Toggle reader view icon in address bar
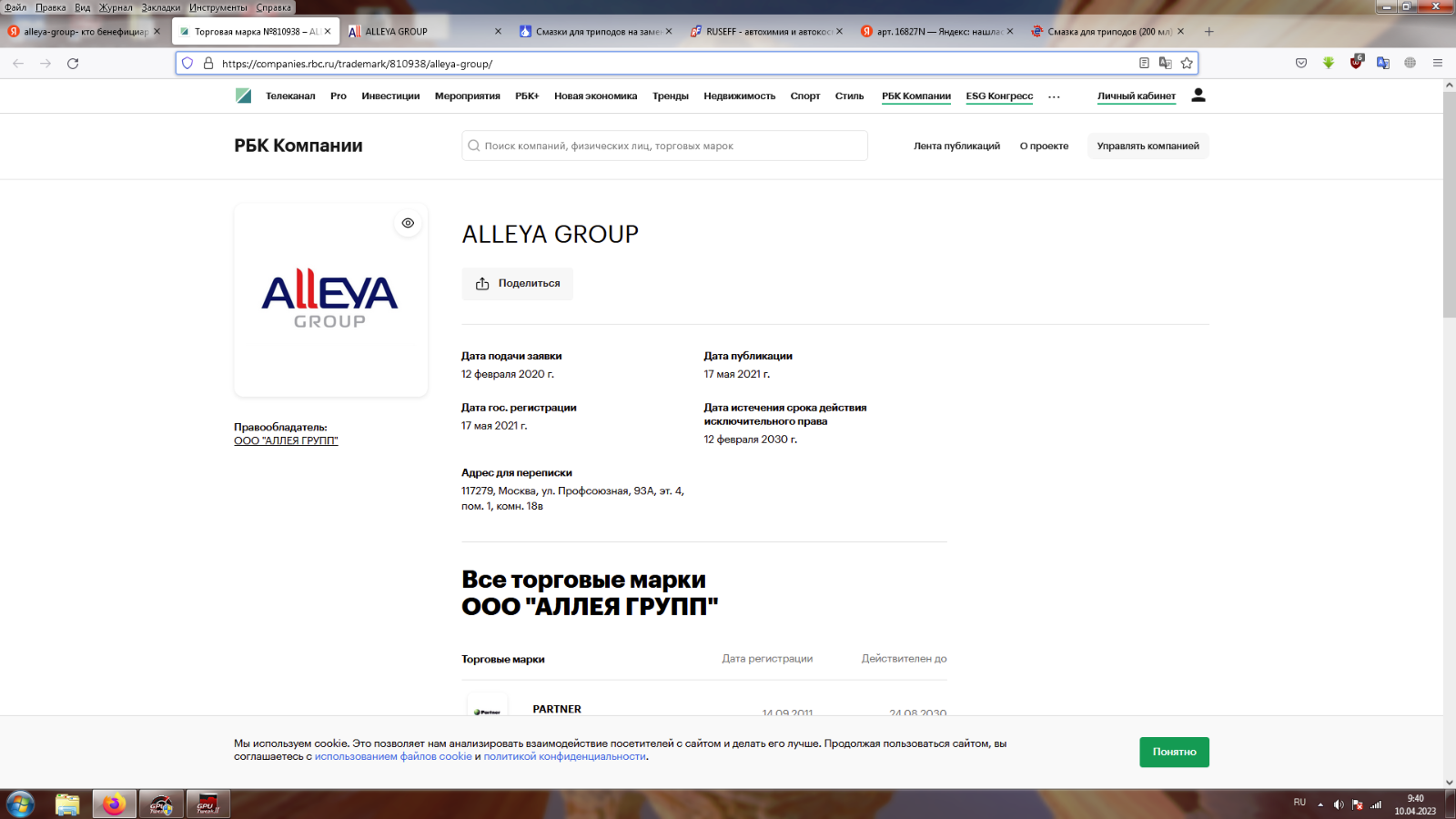This screenshot has height=819, width=1456. pyautogui.click(x=1144, y=63)
